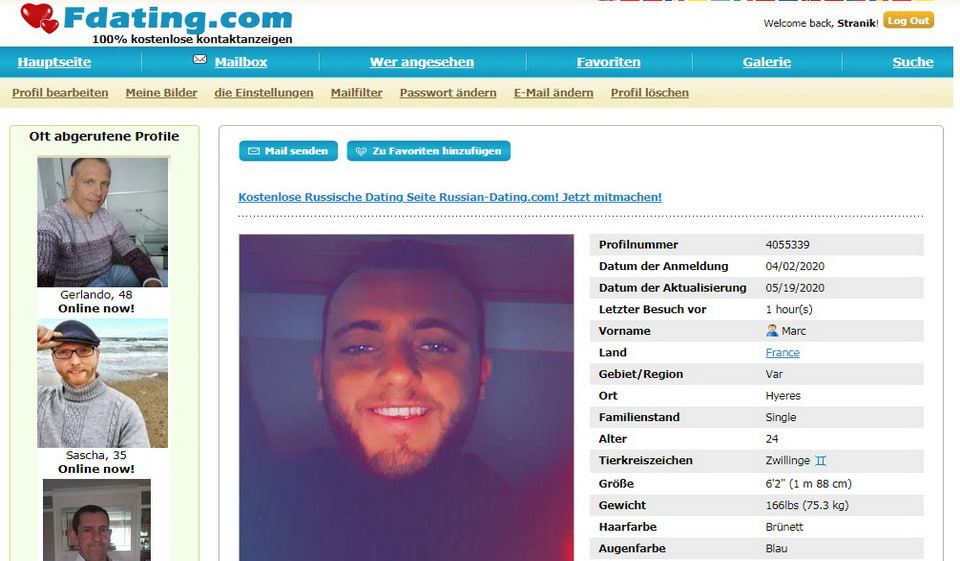
Task: Open Meine Bilder link
Action: (x=162, y=92)
